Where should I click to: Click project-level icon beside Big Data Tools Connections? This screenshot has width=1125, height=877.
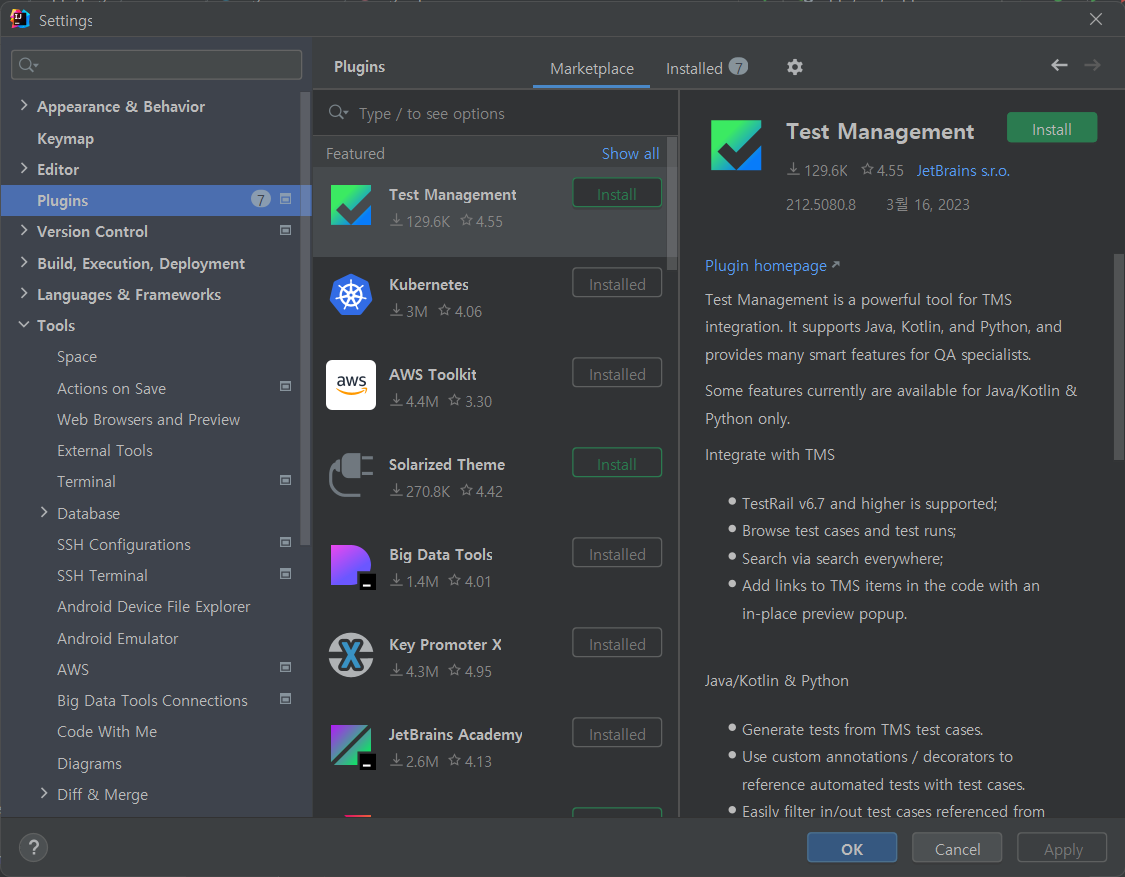[286, 699]
